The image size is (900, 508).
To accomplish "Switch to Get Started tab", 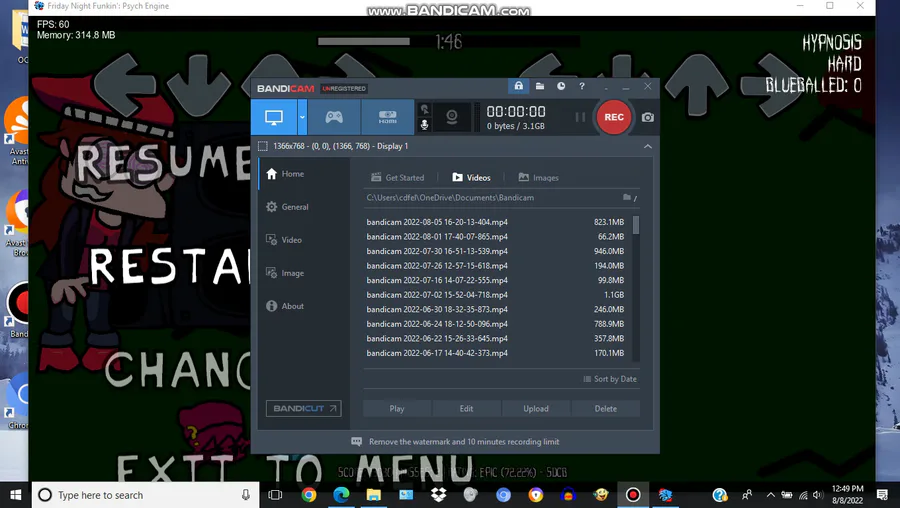I will click(x=398, y=178).
